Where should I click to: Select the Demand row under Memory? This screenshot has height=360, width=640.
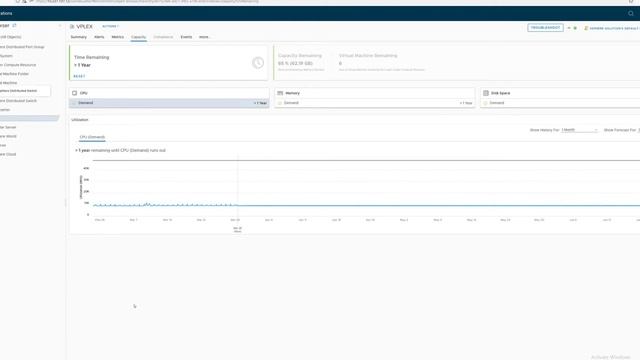[x=375, y=103]
